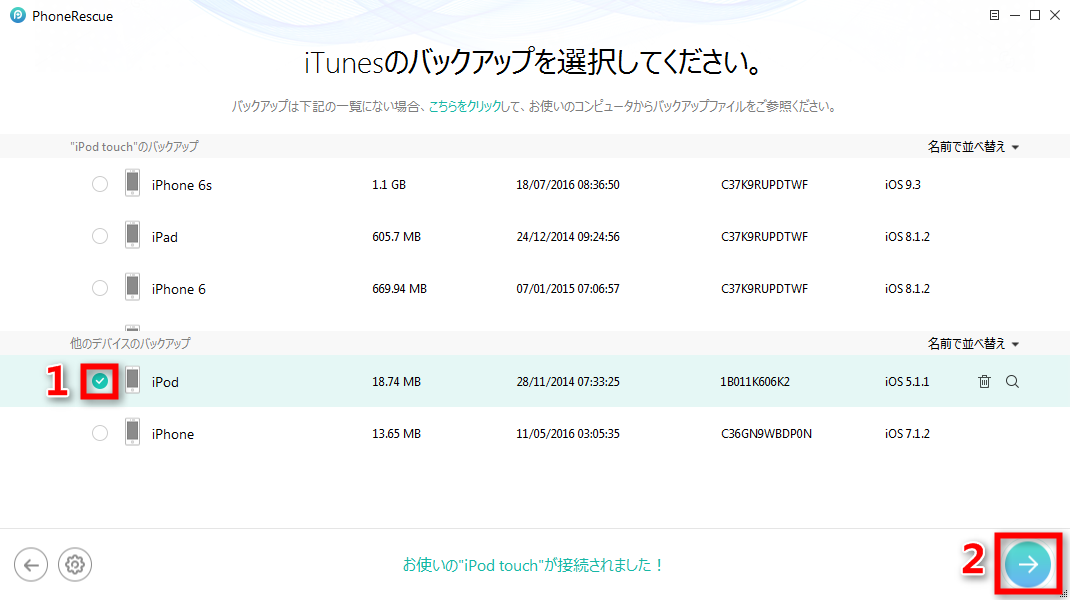1070x600 pixels.
Task: Open the menu icon in title bar
Action: (994, 15)
